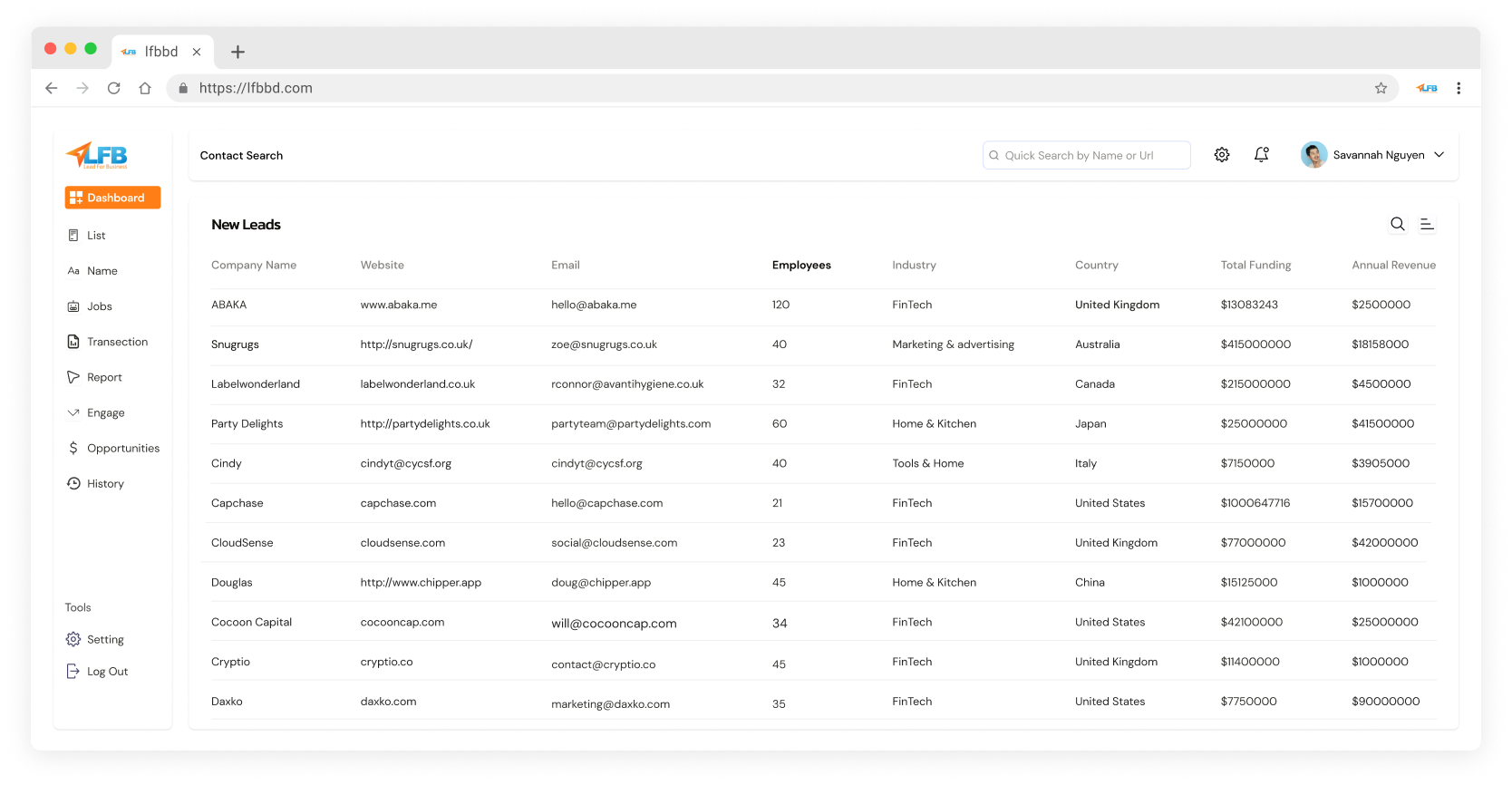Click the Name 'Aa' icon
This screenshot has width=1512, height=785.
click(x=73, y=271)
